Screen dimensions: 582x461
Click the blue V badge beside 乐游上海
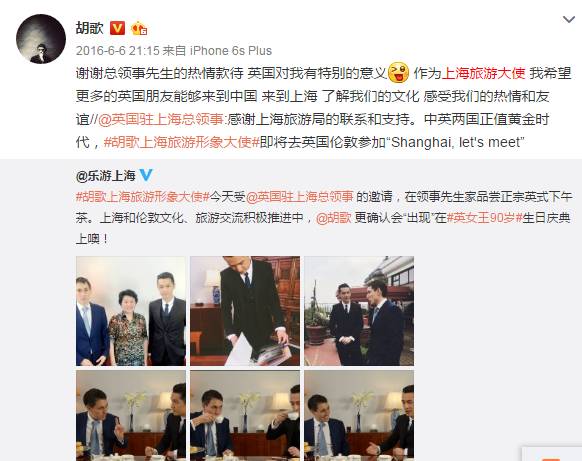click(146, 175)
